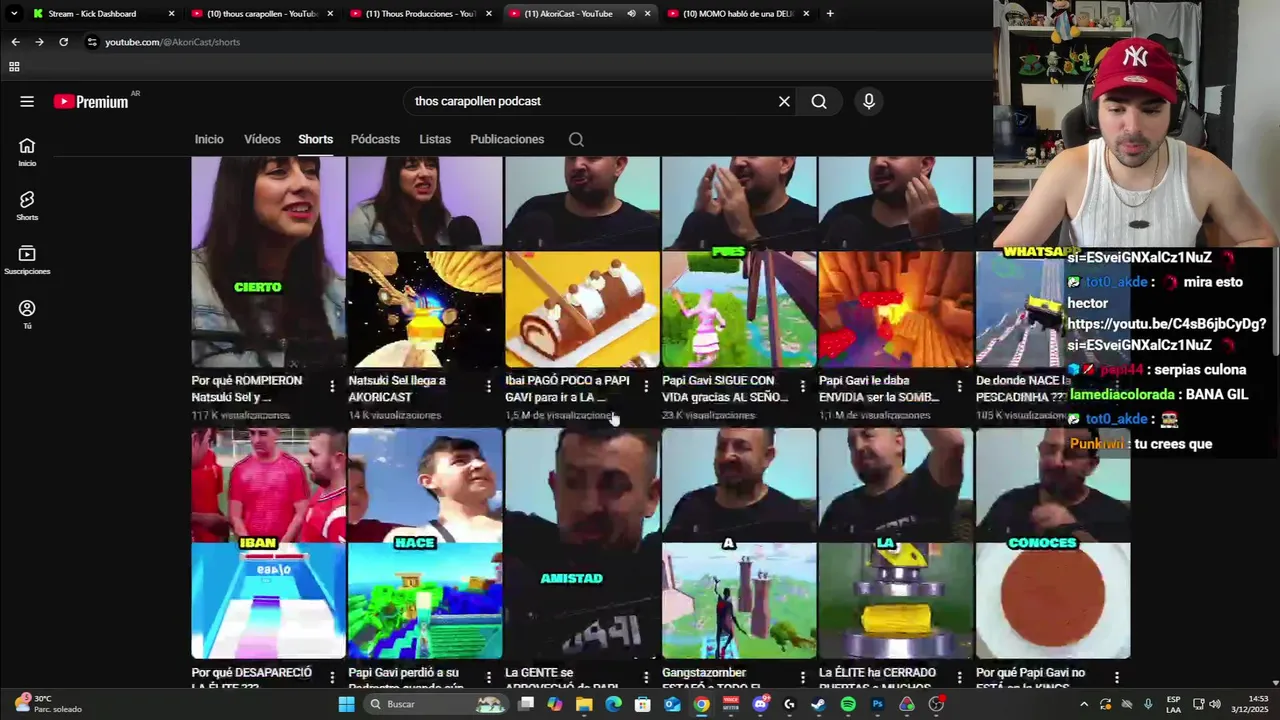Reload the page using the refresh icon
The height and width of the screenshot is (720, 1280).
pos(63,42)
